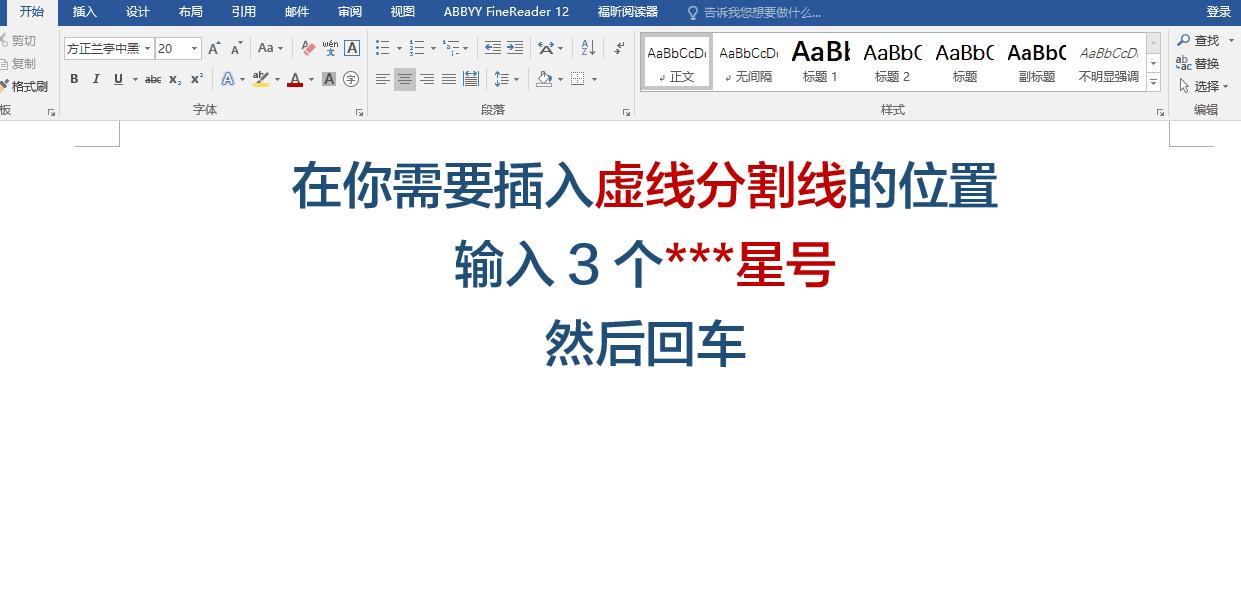Expand the line spacing options
Image resolution: width=1241 pixels, height=603 pixels.
click(516, 79)
